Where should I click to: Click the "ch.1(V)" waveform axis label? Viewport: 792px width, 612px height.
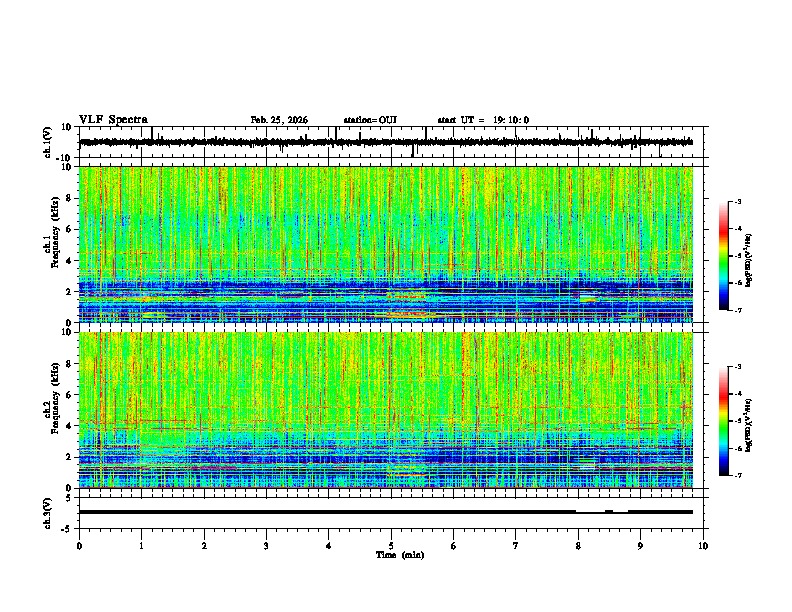click(48, 142)
